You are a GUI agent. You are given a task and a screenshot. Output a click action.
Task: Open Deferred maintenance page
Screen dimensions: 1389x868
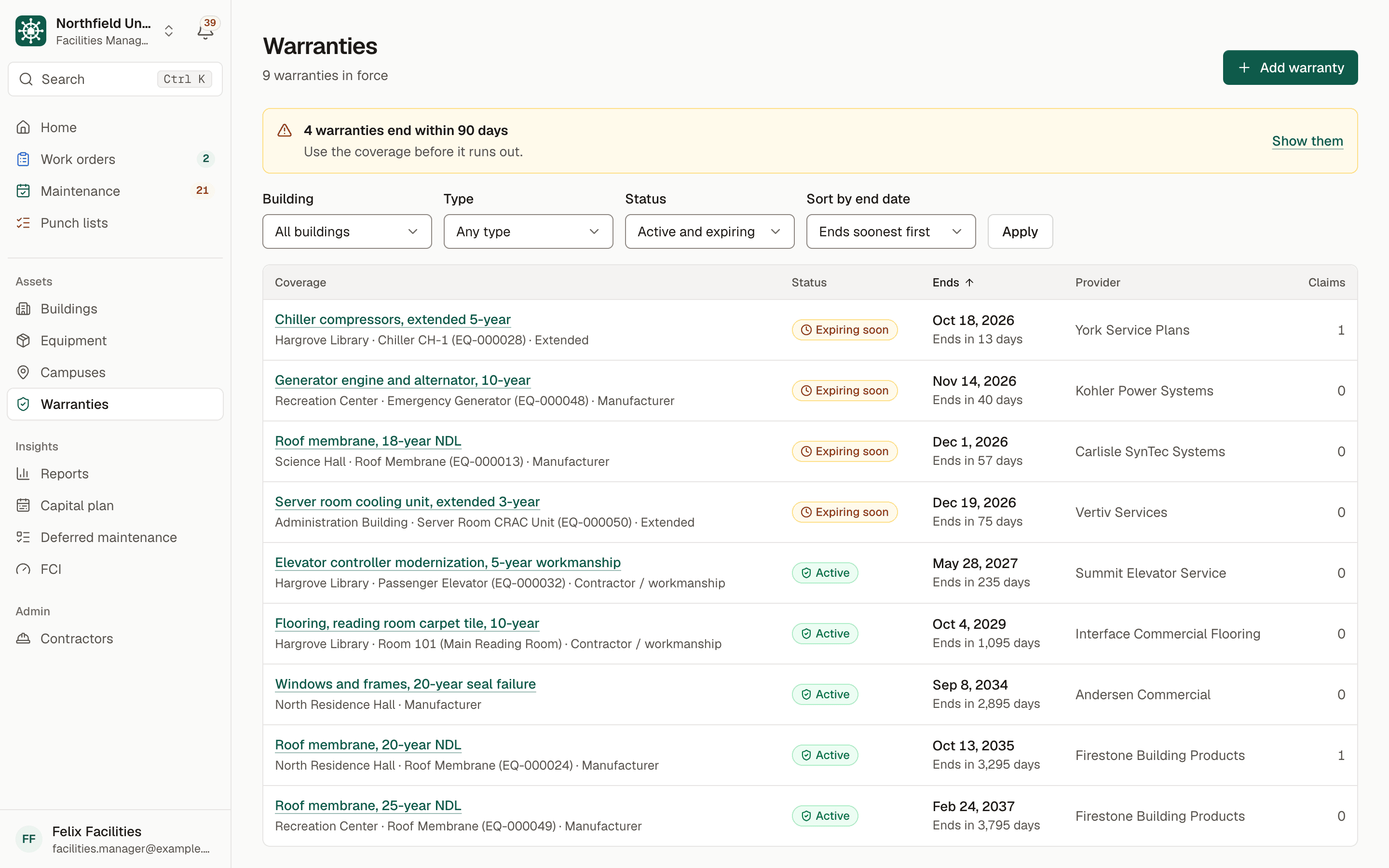[x=115, y=537]
